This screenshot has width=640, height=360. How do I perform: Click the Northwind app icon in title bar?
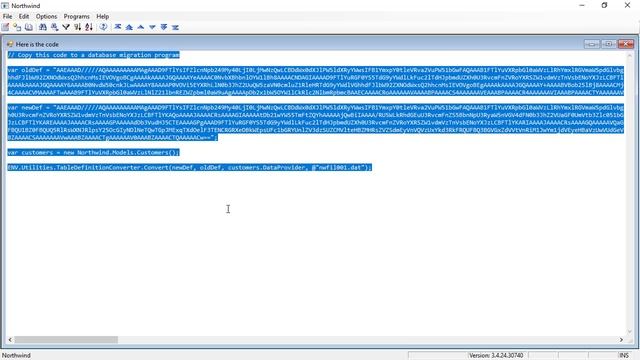5,6
